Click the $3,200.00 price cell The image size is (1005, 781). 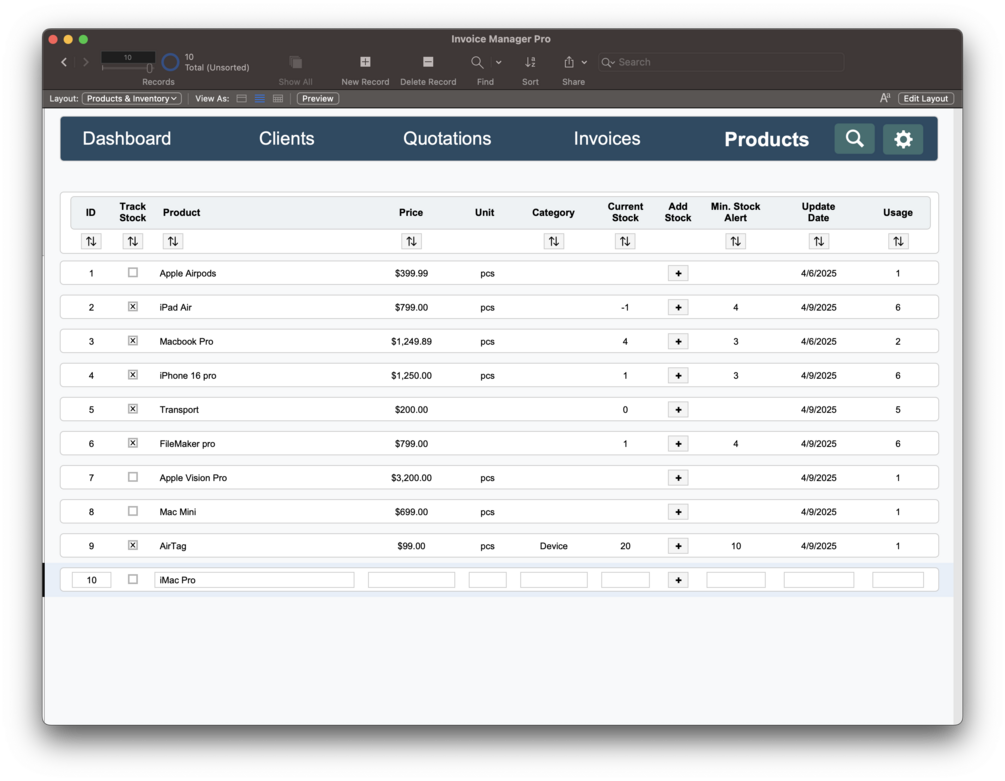[x=411, y=478]
